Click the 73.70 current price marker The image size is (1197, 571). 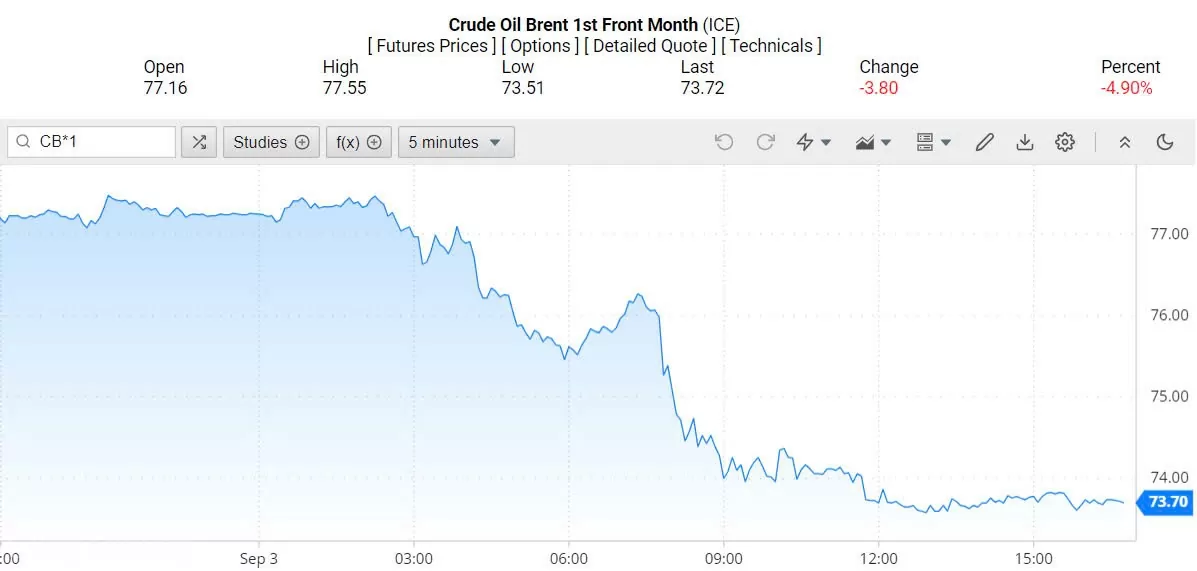[1165, 502]
